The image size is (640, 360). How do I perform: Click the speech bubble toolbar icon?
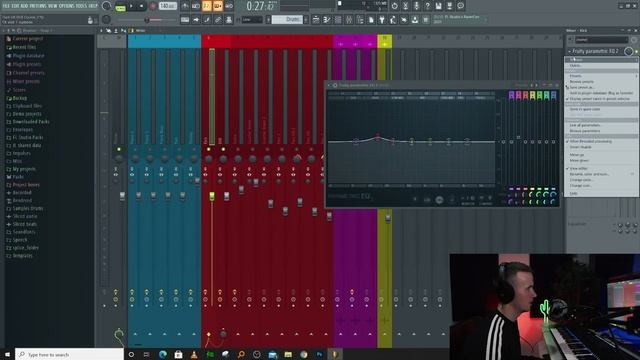[460, 6]
